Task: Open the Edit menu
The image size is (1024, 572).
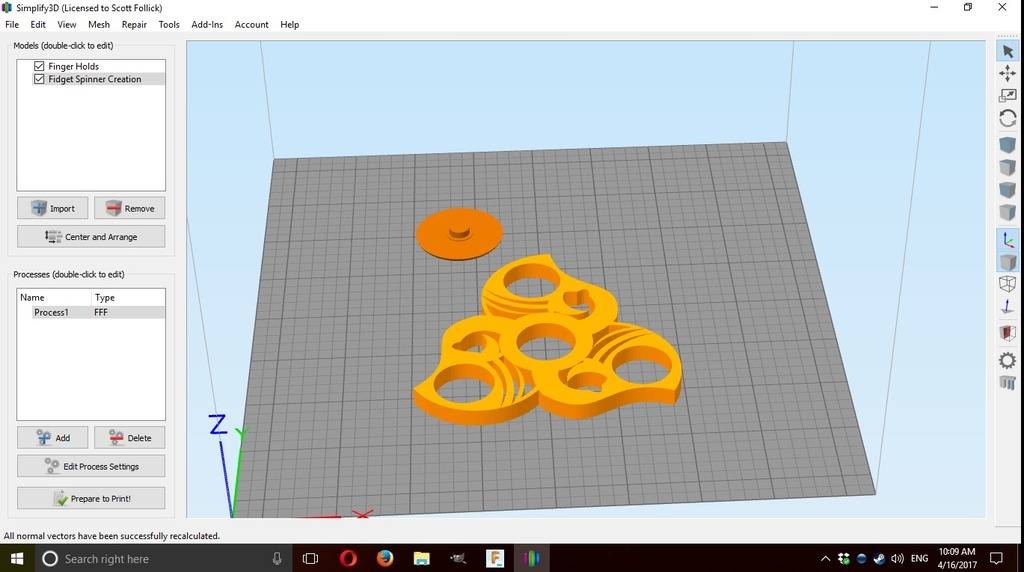Action: click(38, 24)
